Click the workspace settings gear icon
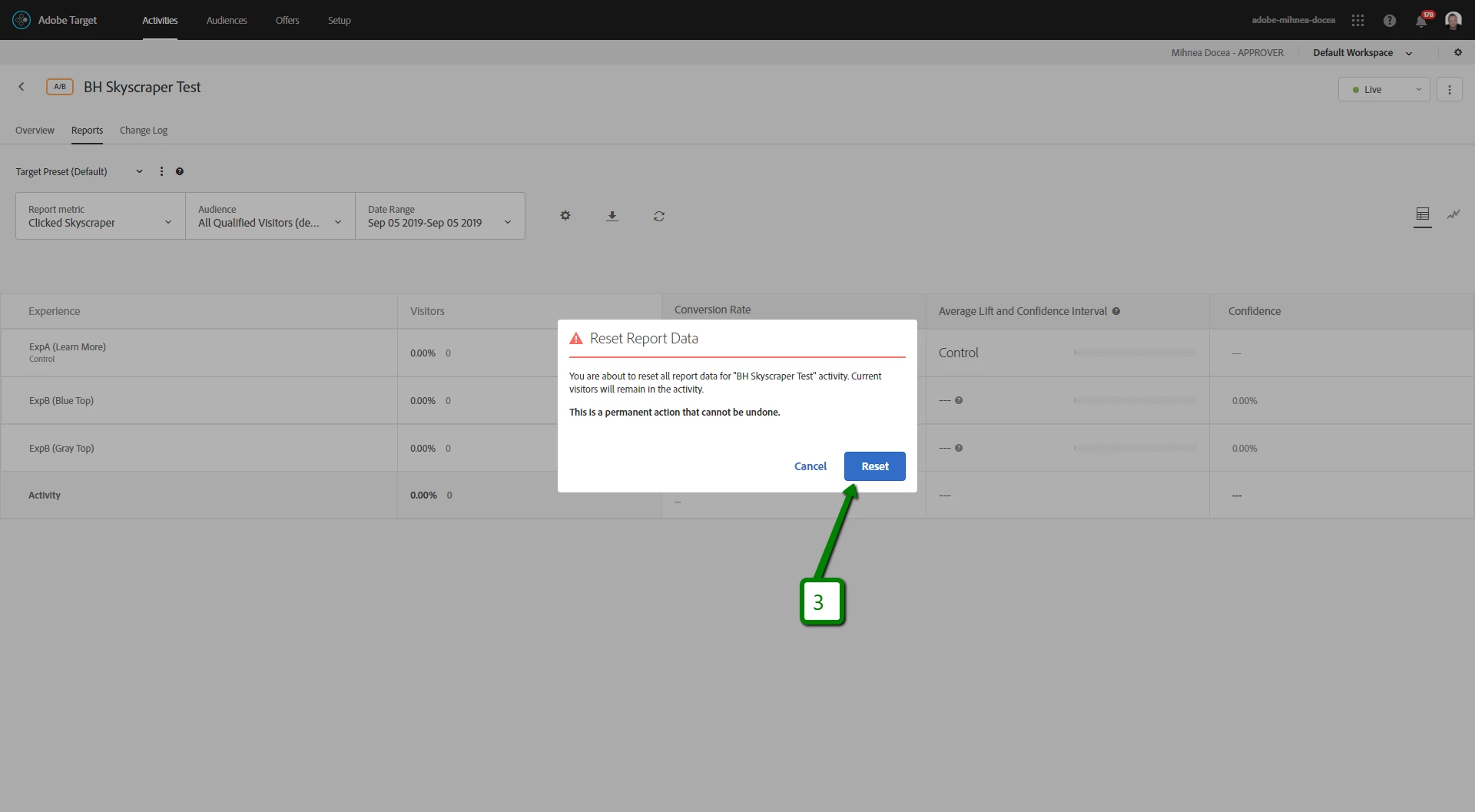1475x812 pixels. [1458, 52]
